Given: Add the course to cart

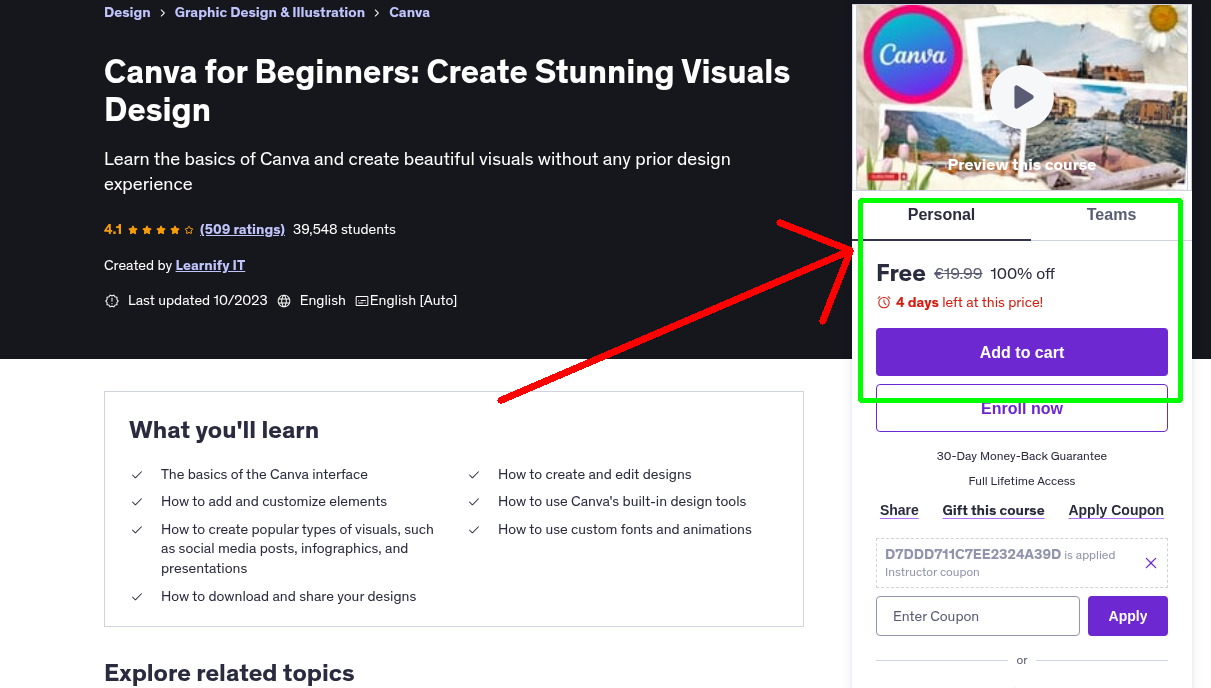Looking at the screenshot, I should pos(1022,352).
